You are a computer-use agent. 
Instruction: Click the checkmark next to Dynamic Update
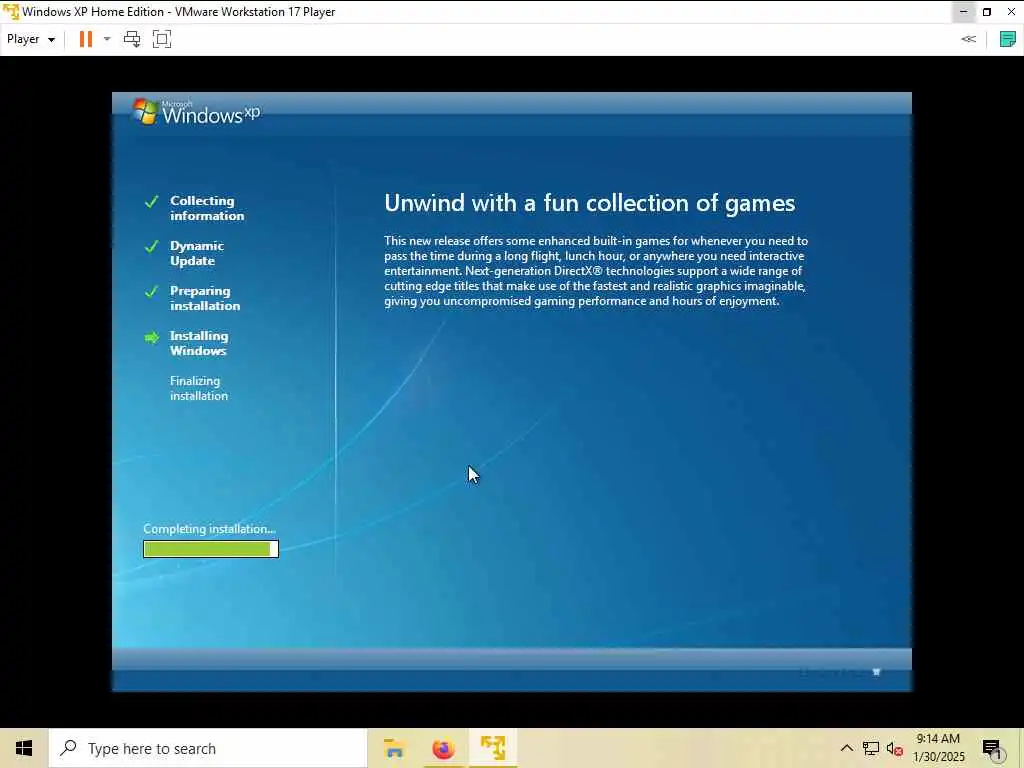[152, 247]
